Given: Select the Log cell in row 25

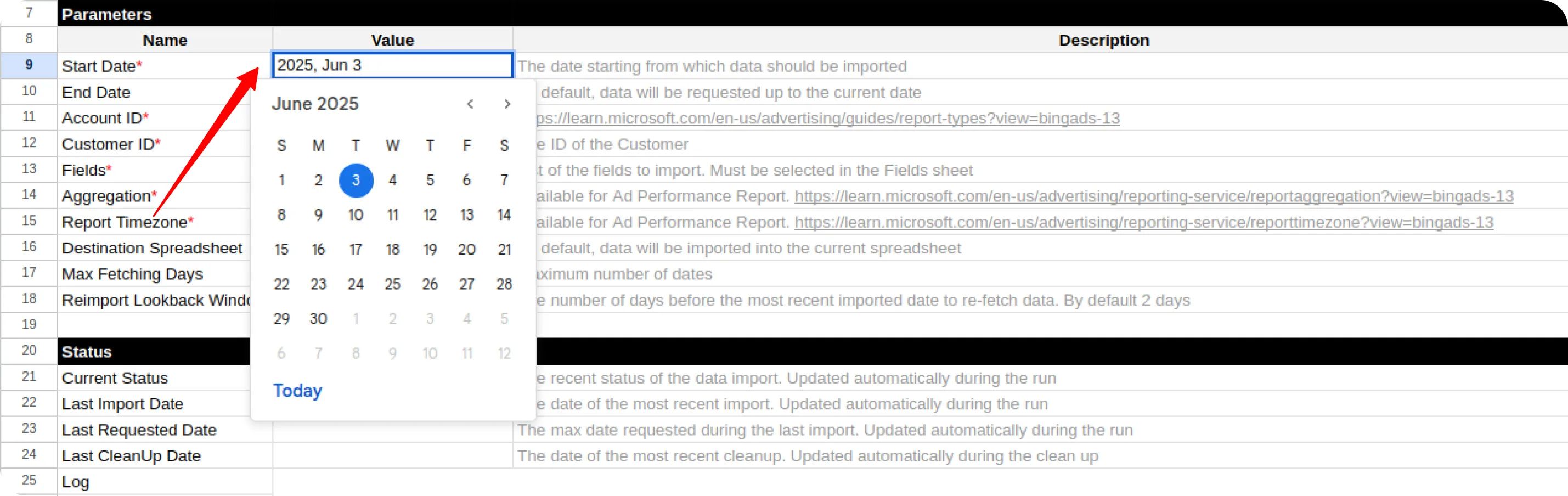Looking at the screenshot, I should pos(165,482).
